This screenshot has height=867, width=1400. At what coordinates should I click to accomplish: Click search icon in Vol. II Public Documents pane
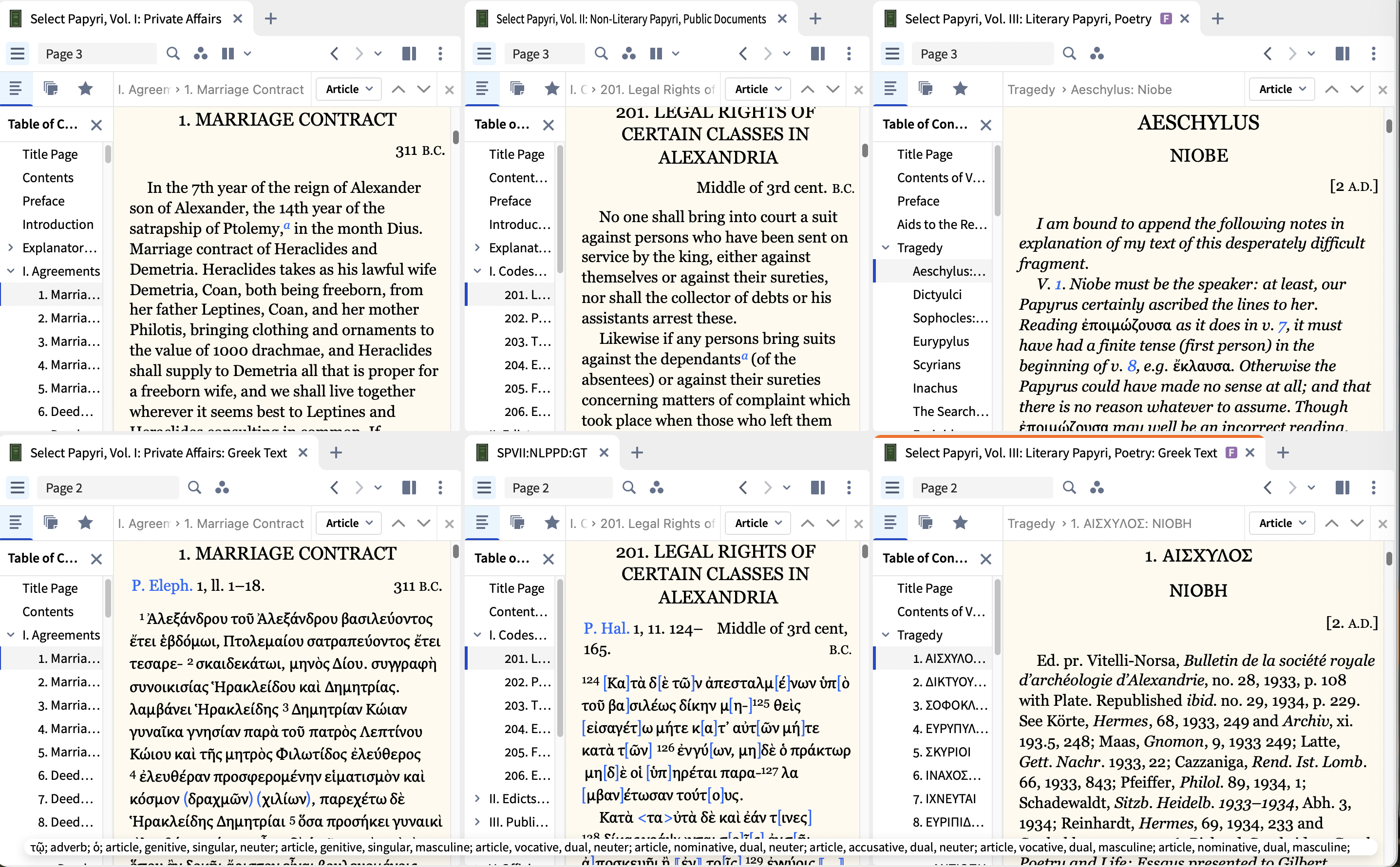point(601,54)
